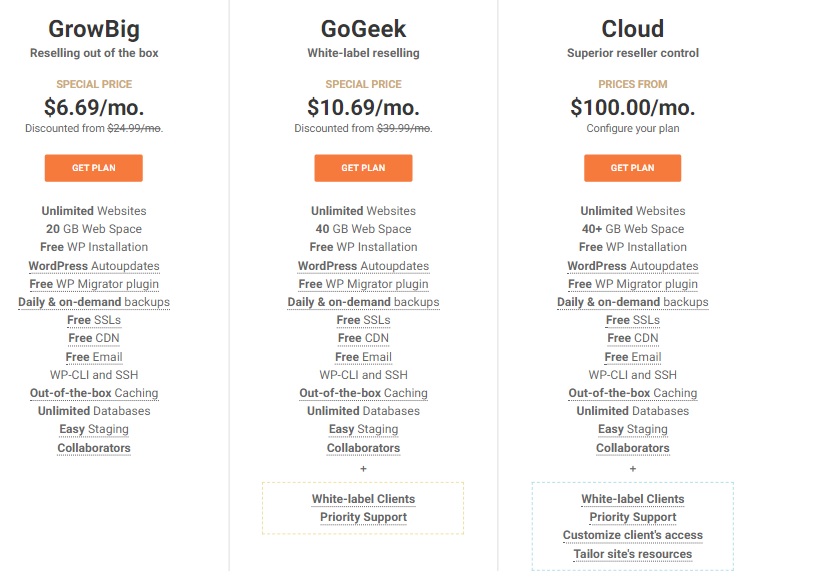Click GET PLAN button under Cloud

(633, 168)
